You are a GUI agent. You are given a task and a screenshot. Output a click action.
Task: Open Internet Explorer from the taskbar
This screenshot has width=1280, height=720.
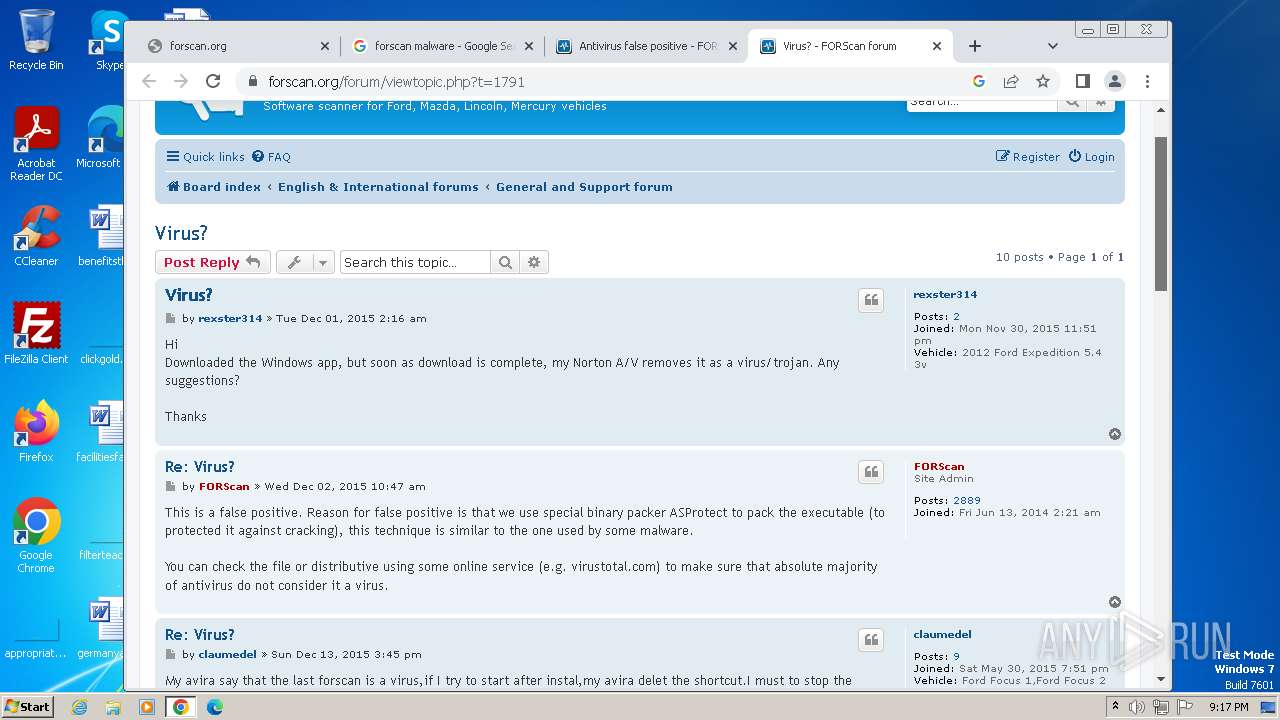pos(80,707)
